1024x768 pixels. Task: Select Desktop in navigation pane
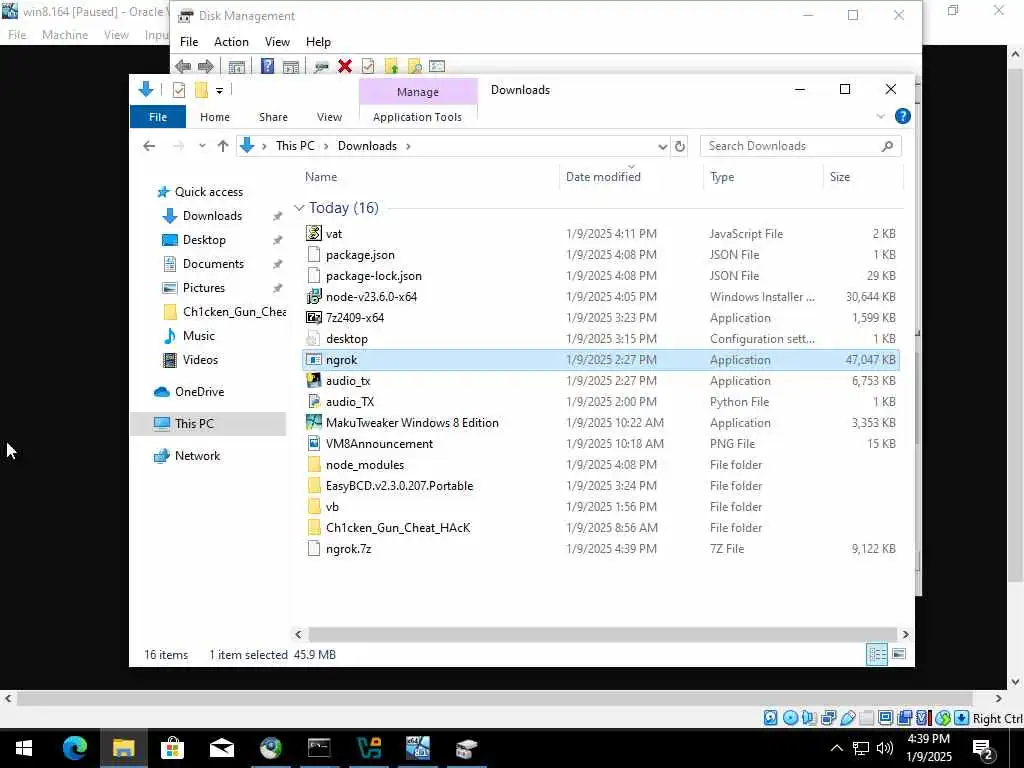[204, 240]
